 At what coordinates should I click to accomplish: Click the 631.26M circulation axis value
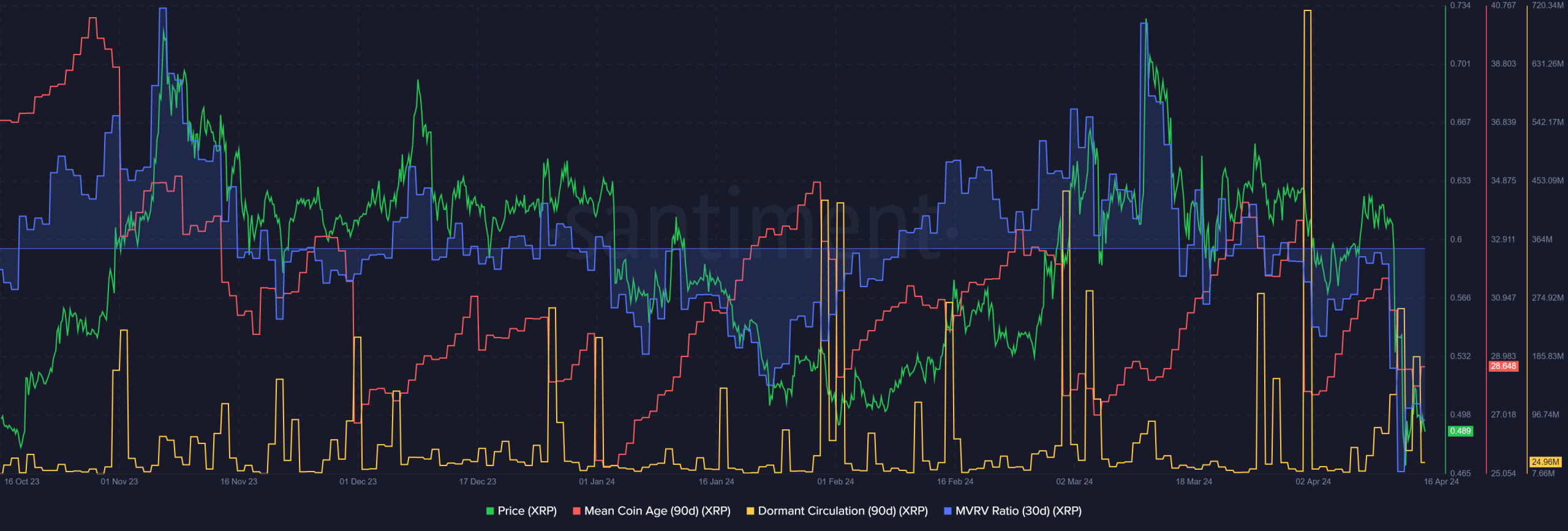coord(1547,64)
